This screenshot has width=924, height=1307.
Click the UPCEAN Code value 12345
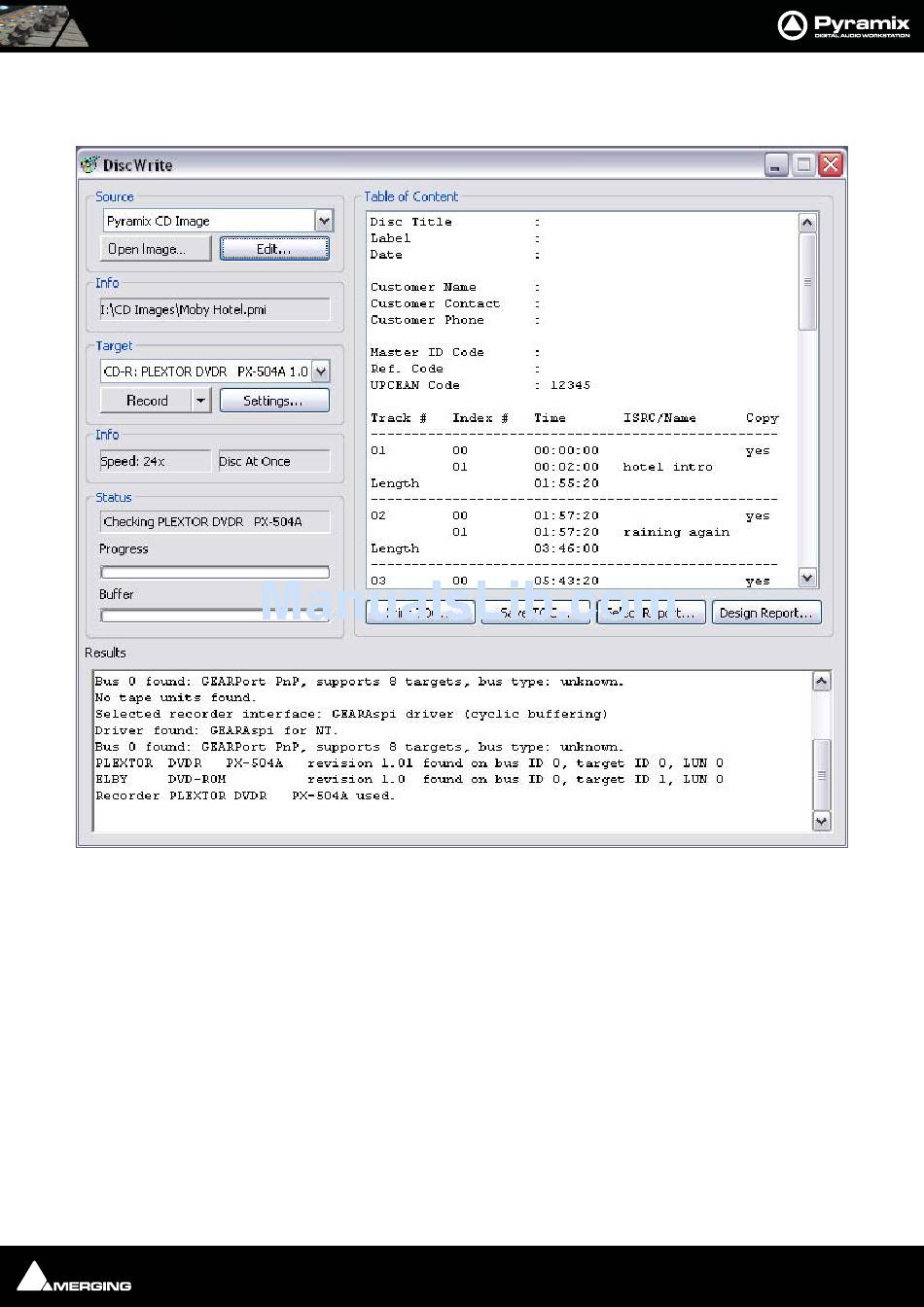570,385
